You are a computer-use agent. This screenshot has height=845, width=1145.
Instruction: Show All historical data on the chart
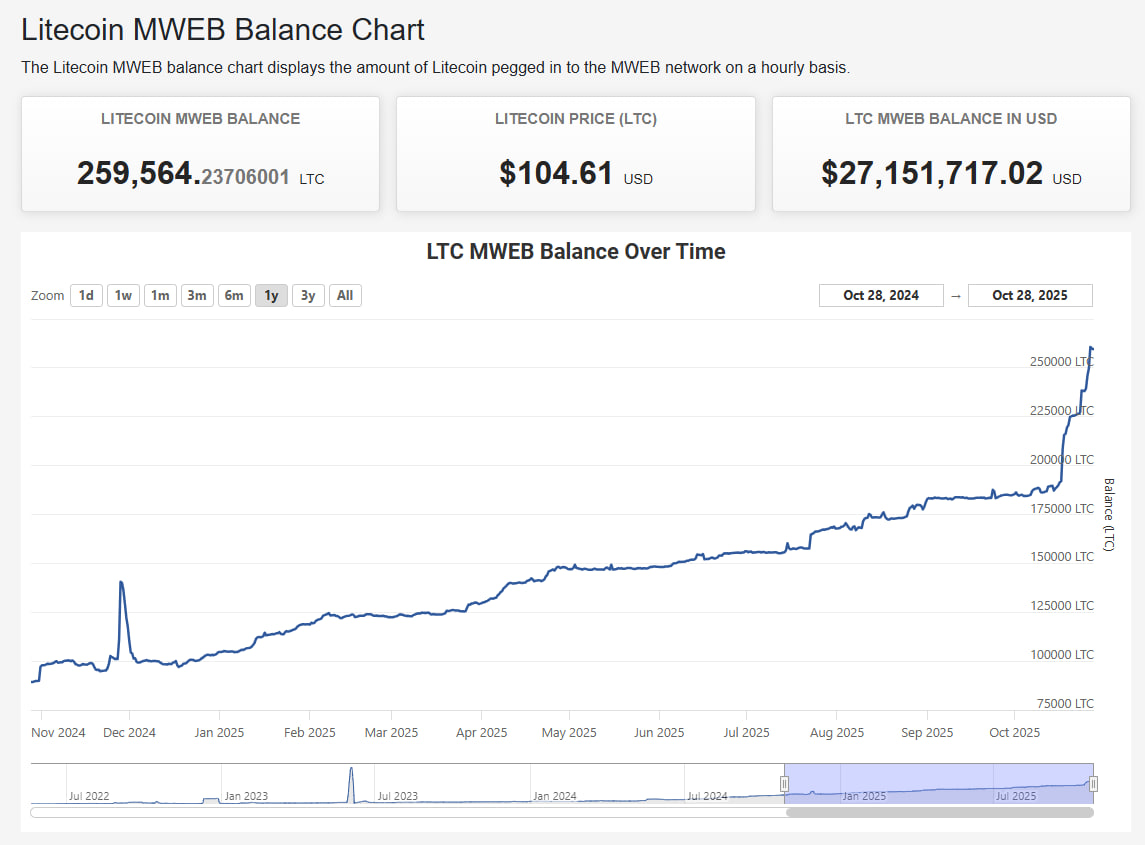[x=344, y=295]
